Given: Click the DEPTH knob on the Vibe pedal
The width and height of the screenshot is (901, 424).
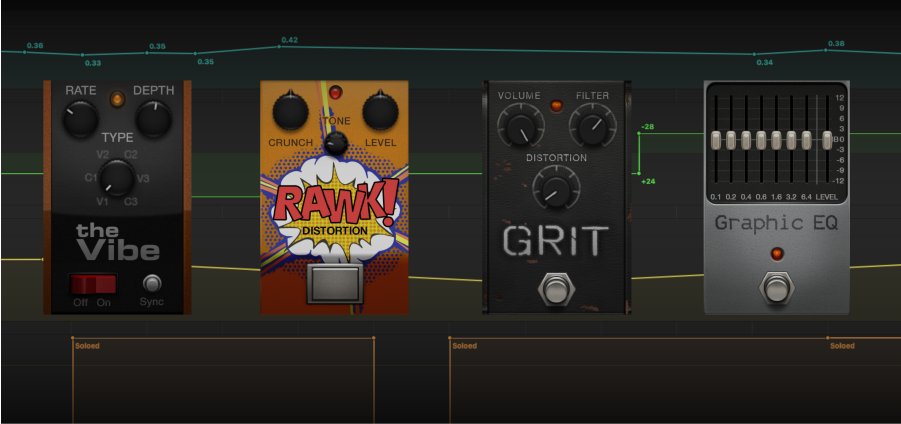Looking at the screenshot, I should coord(153,121).
